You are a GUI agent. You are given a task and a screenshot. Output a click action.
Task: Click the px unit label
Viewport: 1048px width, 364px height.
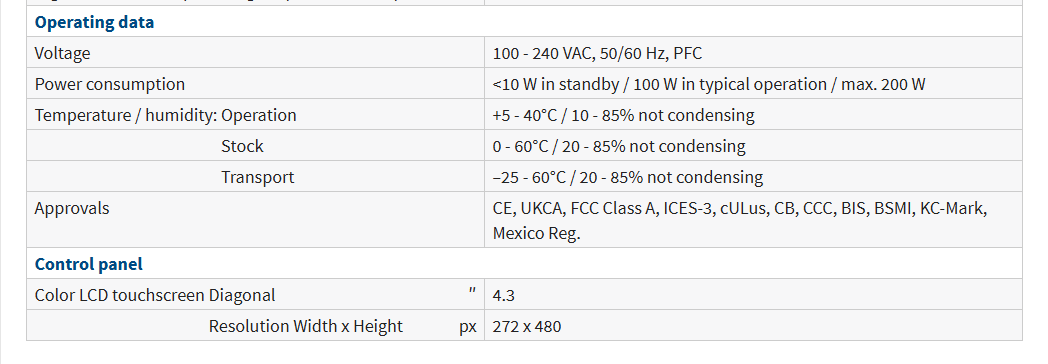tap(468, 327)
